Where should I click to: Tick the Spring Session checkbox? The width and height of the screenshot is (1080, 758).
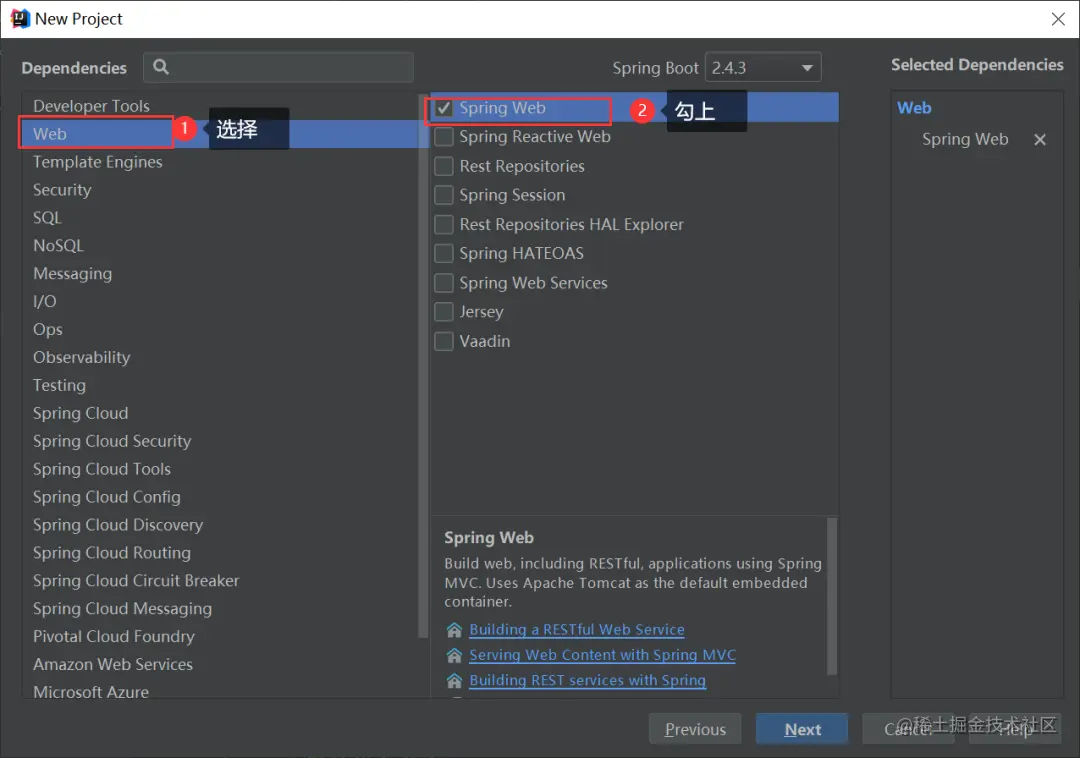pos(444,195)
